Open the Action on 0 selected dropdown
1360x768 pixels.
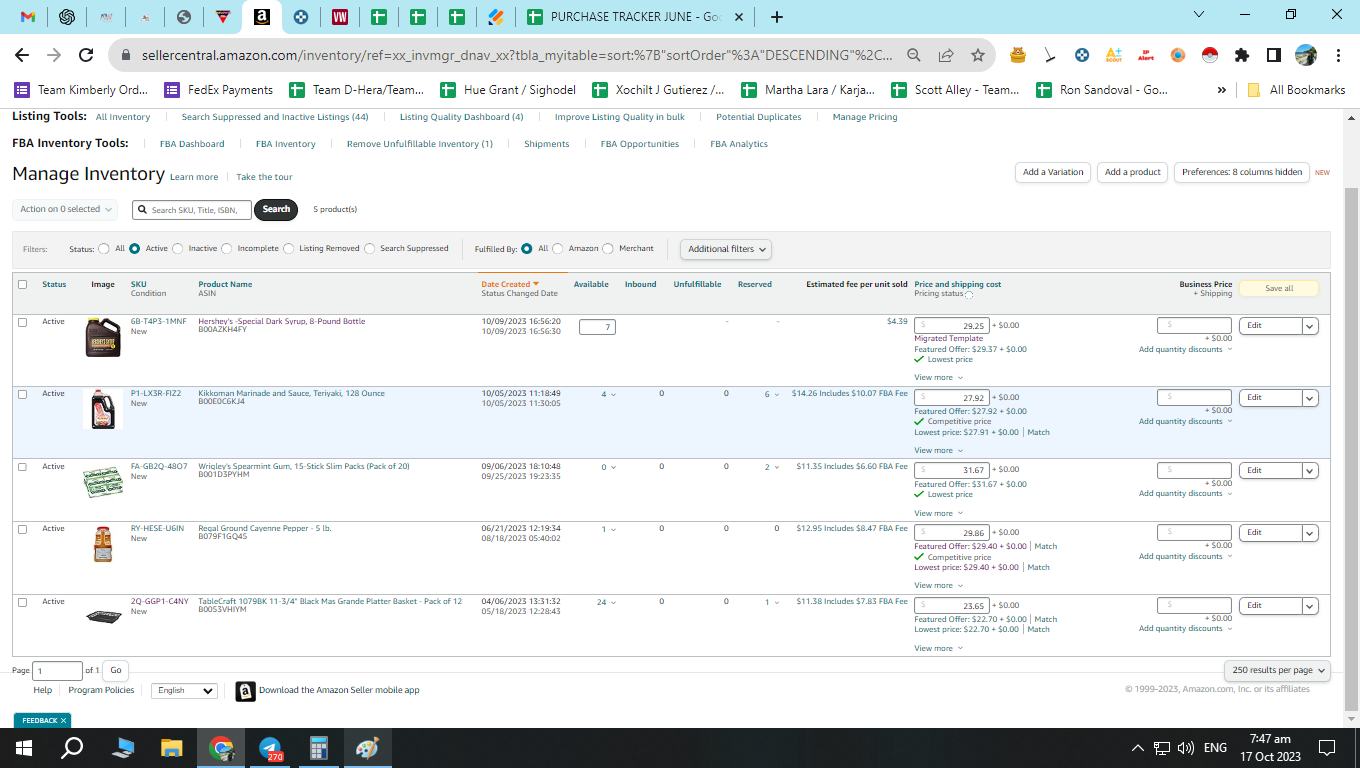pos(65,210)
